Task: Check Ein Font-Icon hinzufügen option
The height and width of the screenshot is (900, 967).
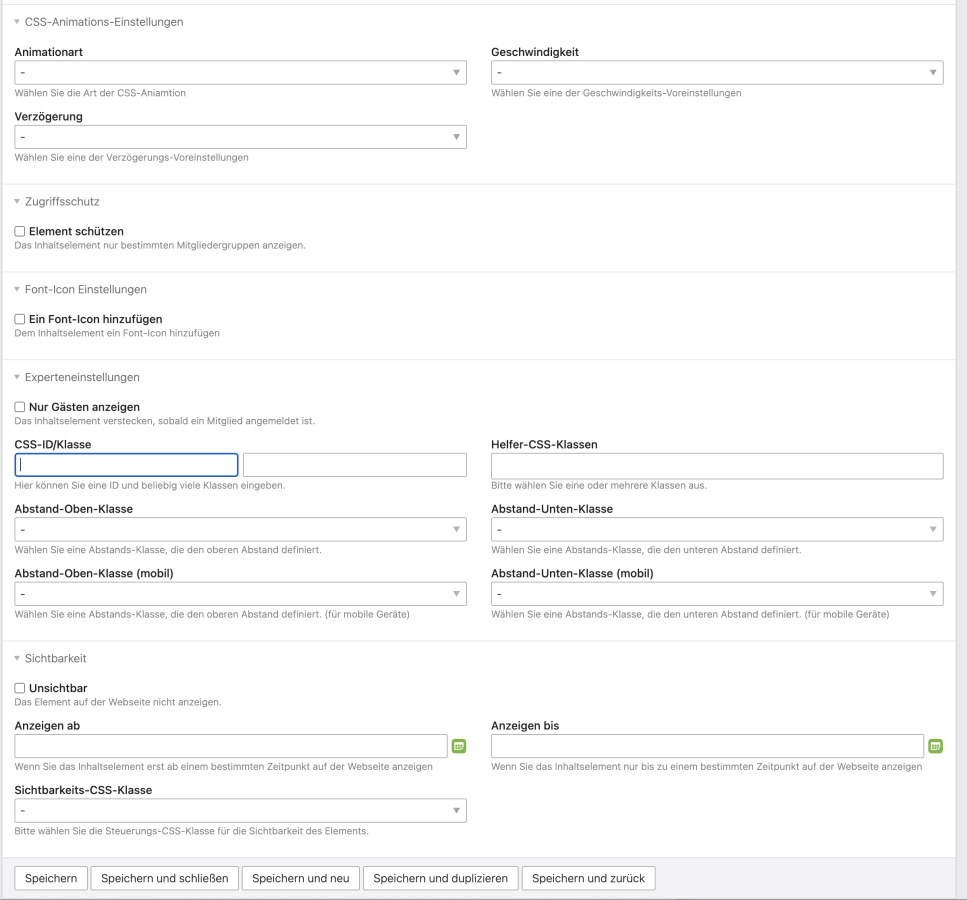Action: pyautogui.click(x=20, y=319)
